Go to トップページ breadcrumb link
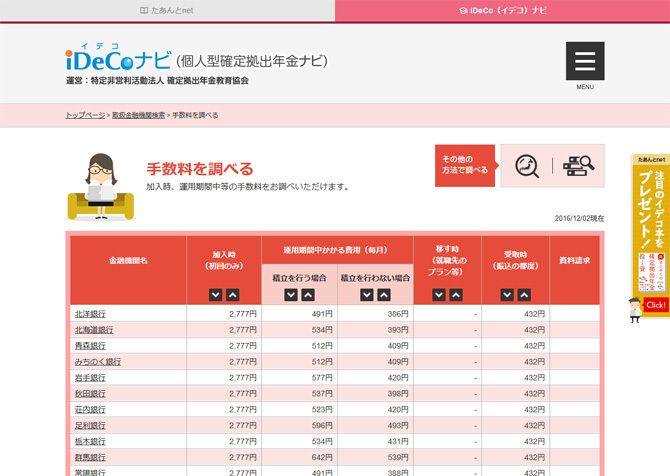Image resolution: width=670 pixels, height=476 pixels. pyautogui.click(x=85, y=115)
